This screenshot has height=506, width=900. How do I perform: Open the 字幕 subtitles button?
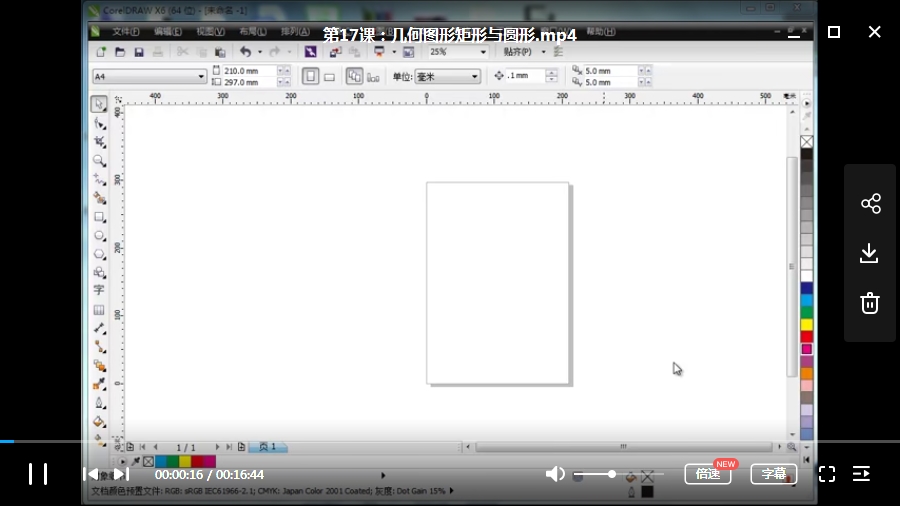[774, 474]
